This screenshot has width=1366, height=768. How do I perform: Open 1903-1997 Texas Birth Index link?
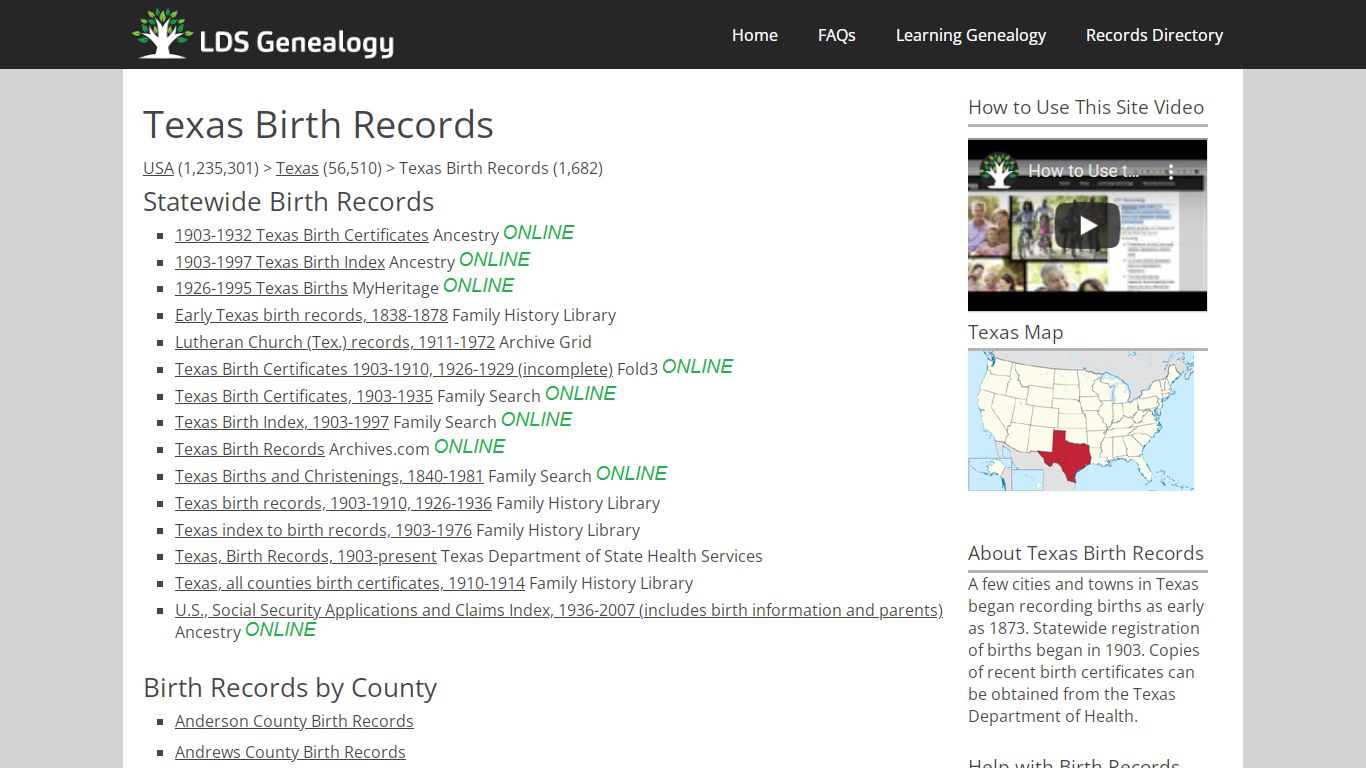[280, 262]
